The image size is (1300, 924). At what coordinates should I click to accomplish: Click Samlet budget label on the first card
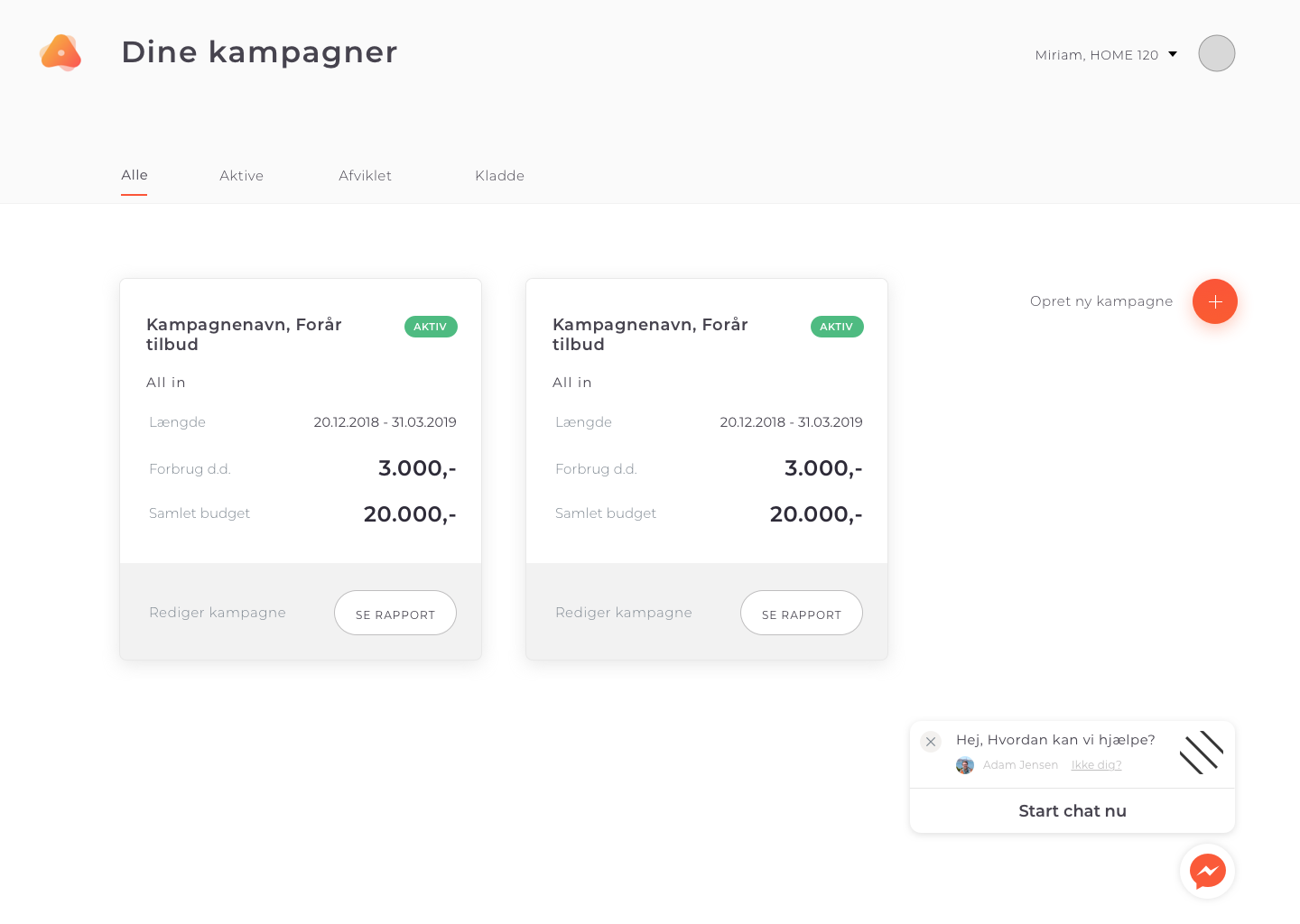[x=200, y=513]
